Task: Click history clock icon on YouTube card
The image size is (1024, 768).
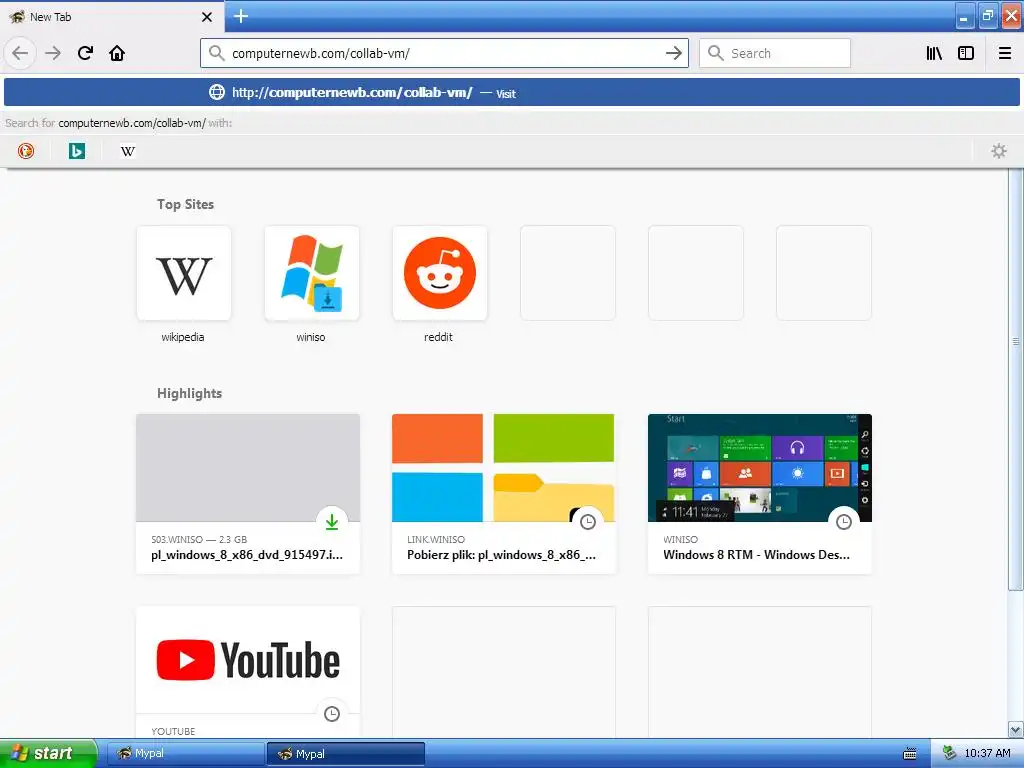Action: [332, 714]
